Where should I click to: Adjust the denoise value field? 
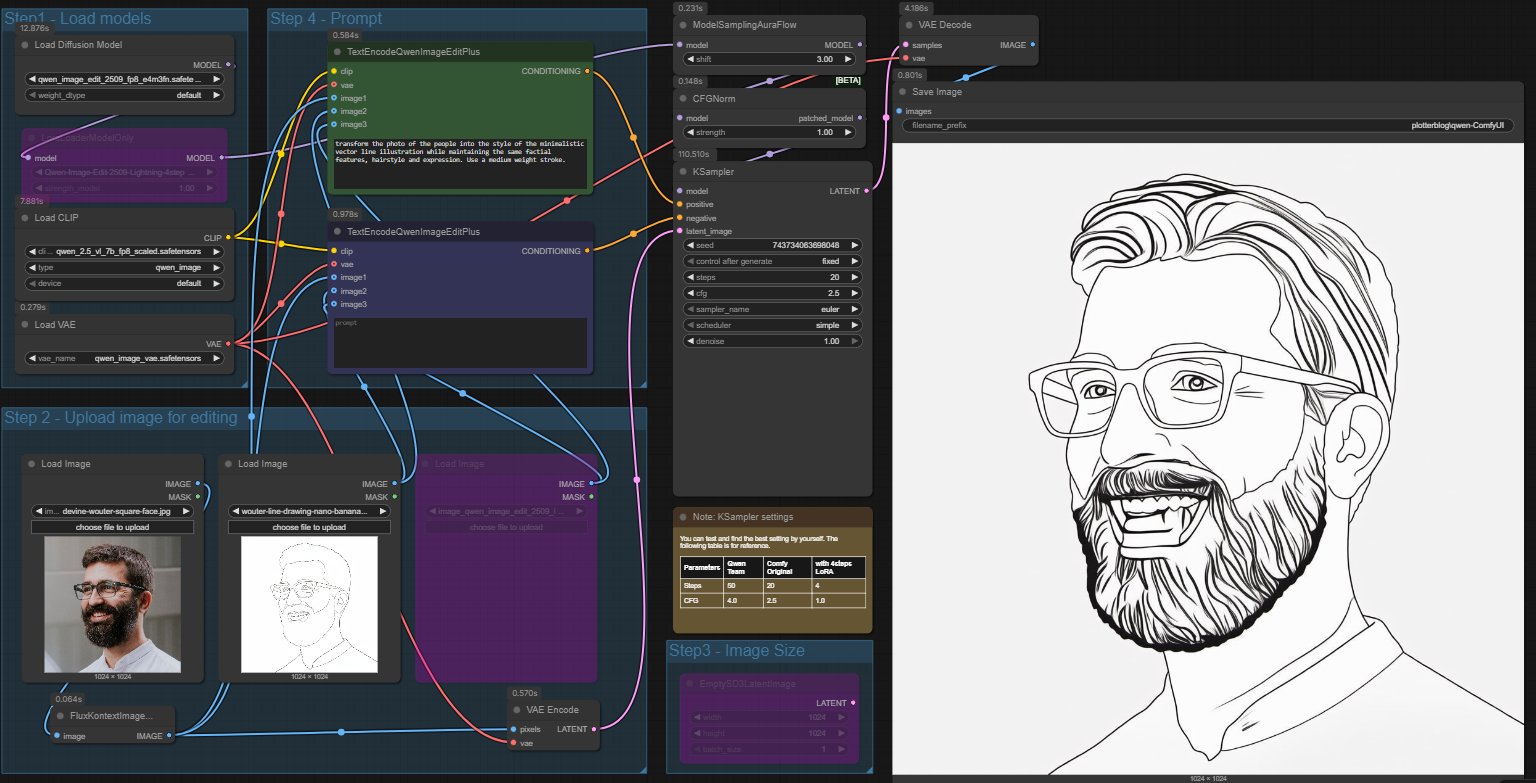(772, 341)
